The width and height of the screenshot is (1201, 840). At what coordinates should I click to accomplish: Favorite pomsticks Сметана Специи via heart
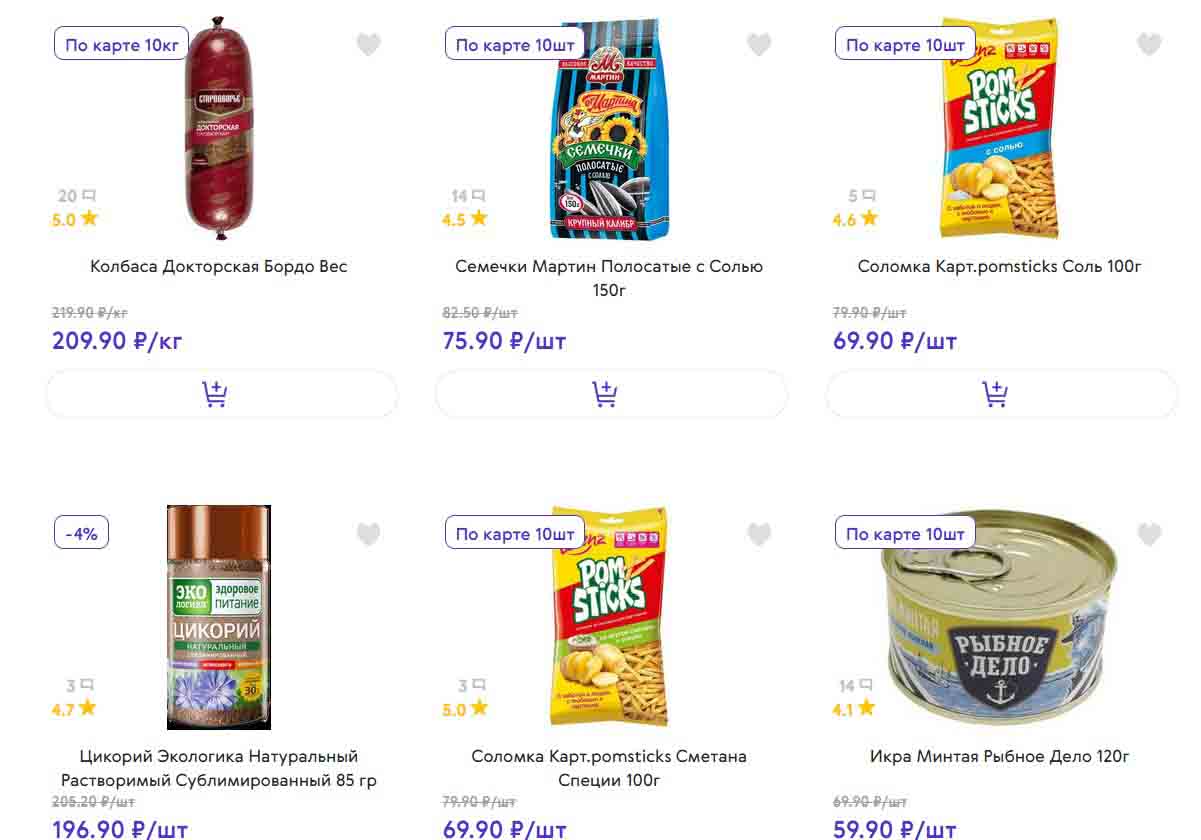(759, 534)
